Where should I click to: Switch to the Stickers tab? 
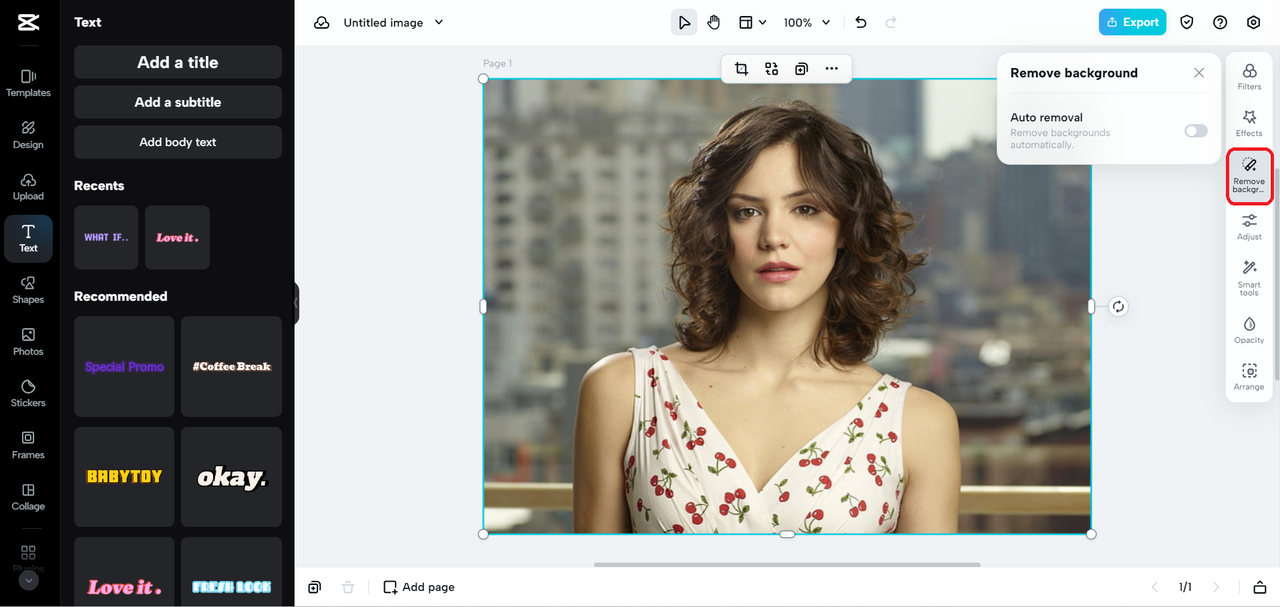(28, 393)
